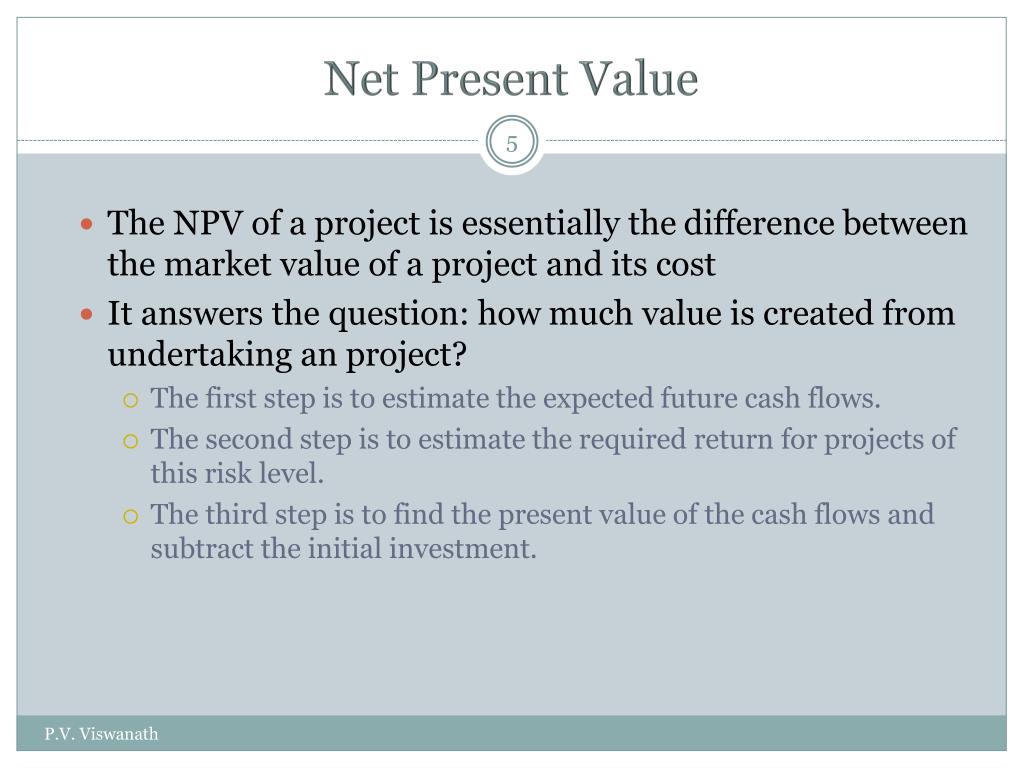Click the second orange bullet before 'It answers'
1024x768 pixels.
pyautogui.click(x=87, y=315)
